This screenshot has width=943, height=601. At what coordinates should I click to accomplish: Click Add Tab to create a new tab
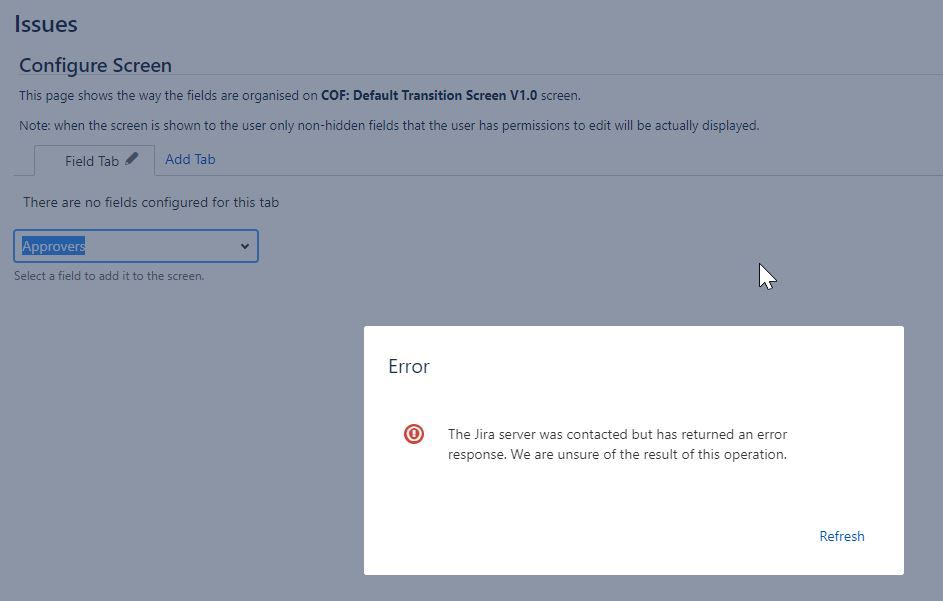click(x=190, y=159)
